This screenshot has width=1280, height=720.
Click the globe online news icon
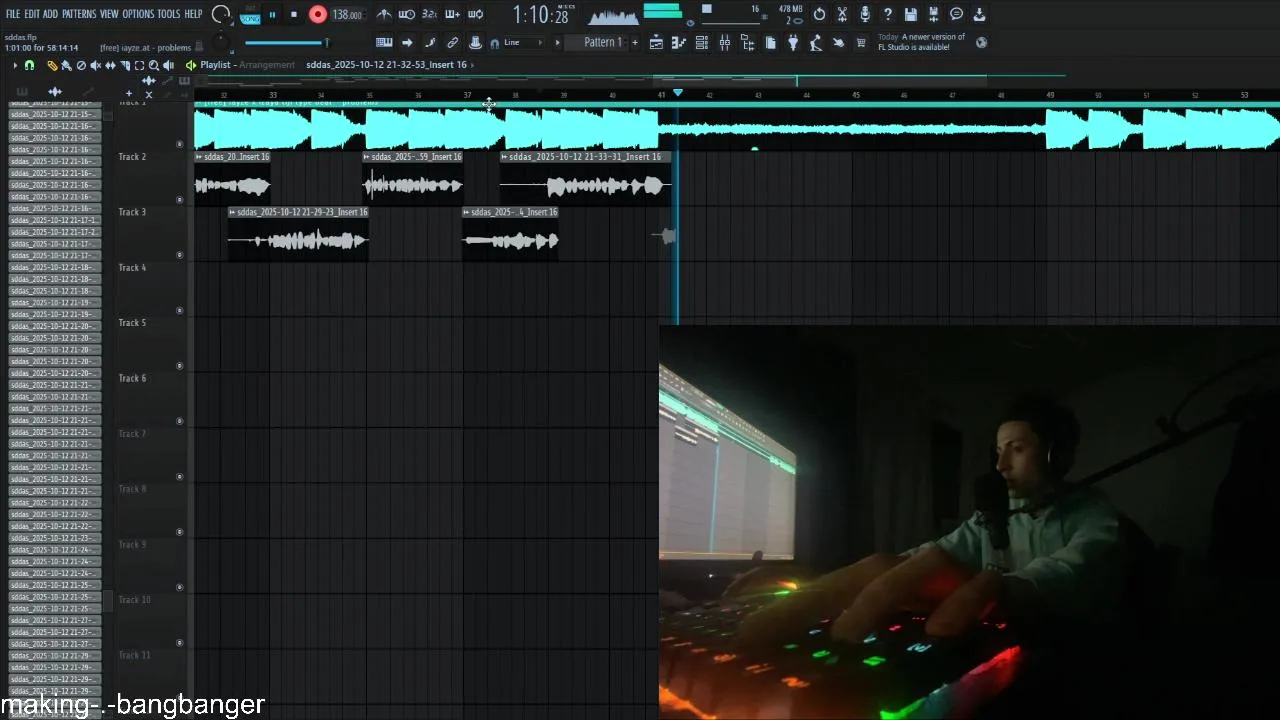point(981,42)
